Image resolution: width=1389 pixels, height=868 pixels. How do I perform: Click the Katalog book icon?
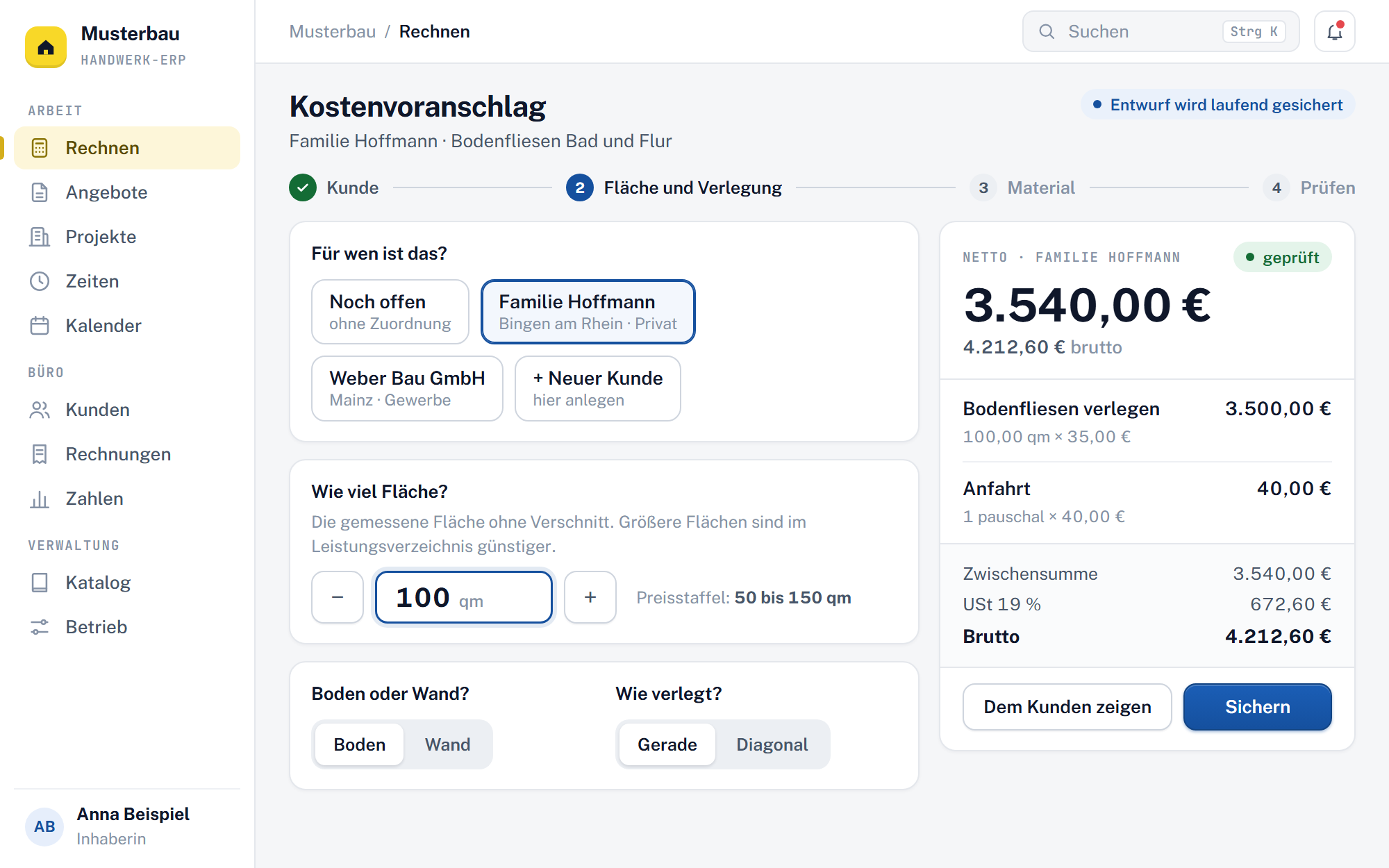[x=40, y=583]
